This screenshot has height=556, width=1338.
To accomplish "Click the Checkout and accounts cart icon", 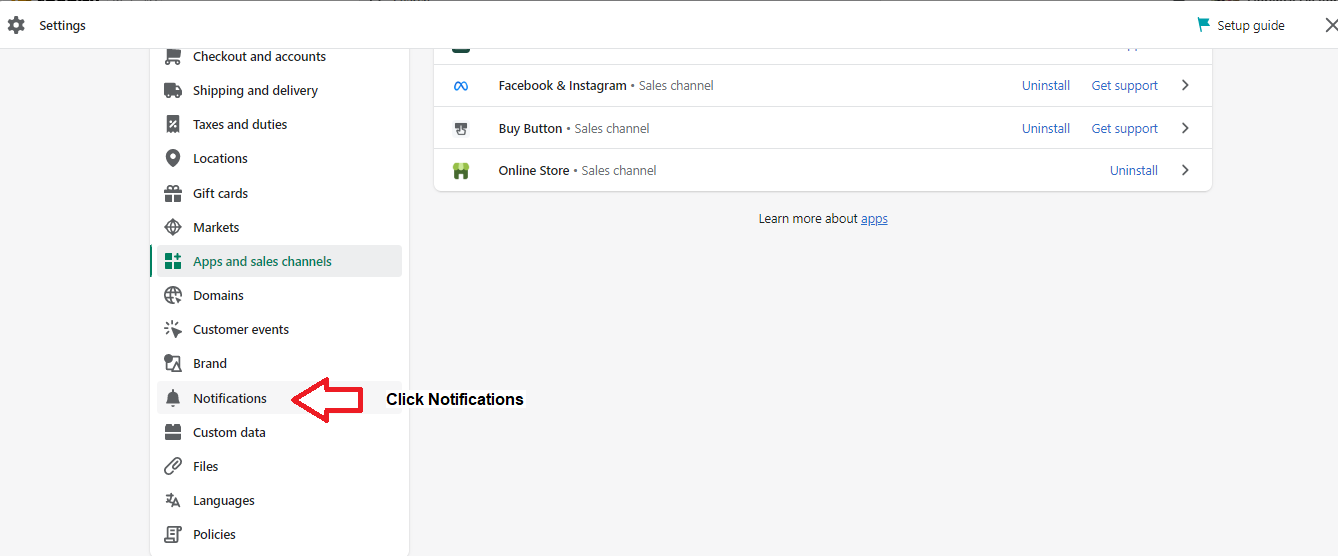I will pos(173,57).
